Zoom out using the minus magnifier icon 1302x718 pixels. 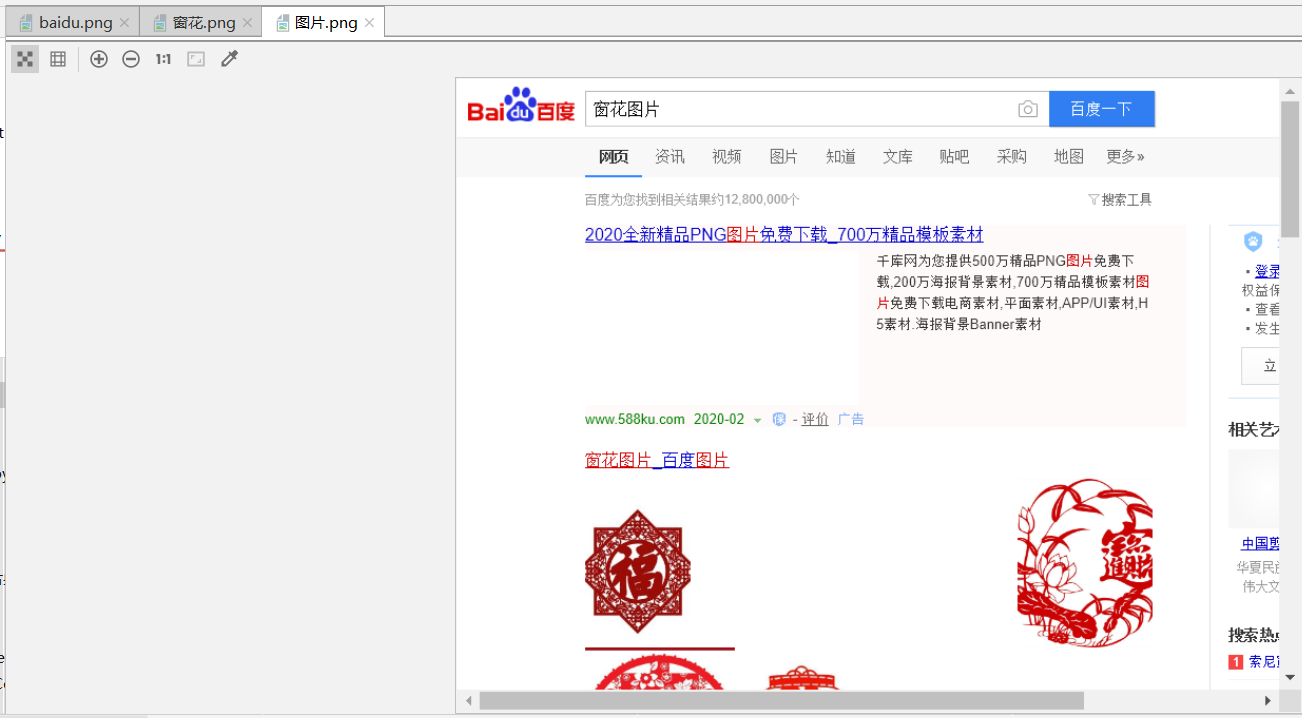pos(131,59)
